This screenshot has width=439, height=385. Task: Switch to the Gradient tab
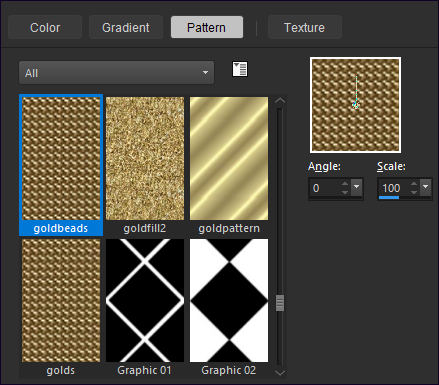coord(126,27)
